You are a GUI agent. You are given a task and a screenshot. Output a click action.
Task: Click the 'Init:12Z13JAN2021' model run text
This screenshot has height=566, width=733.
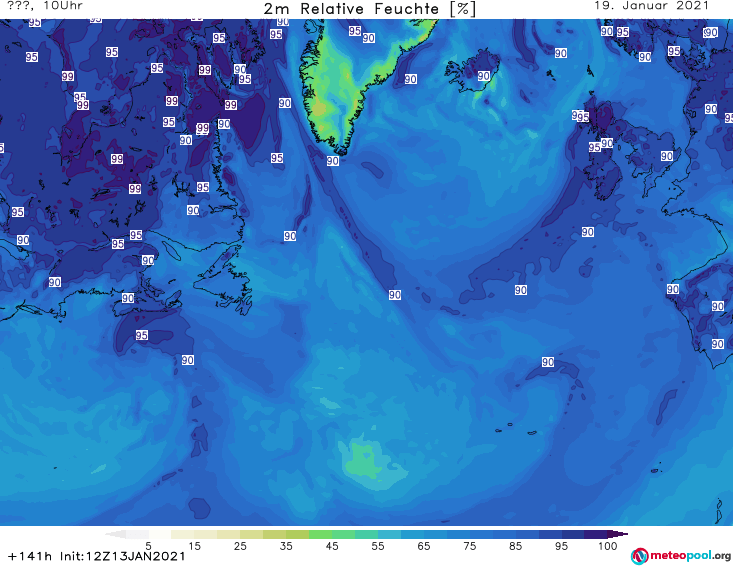pos(122,556)
